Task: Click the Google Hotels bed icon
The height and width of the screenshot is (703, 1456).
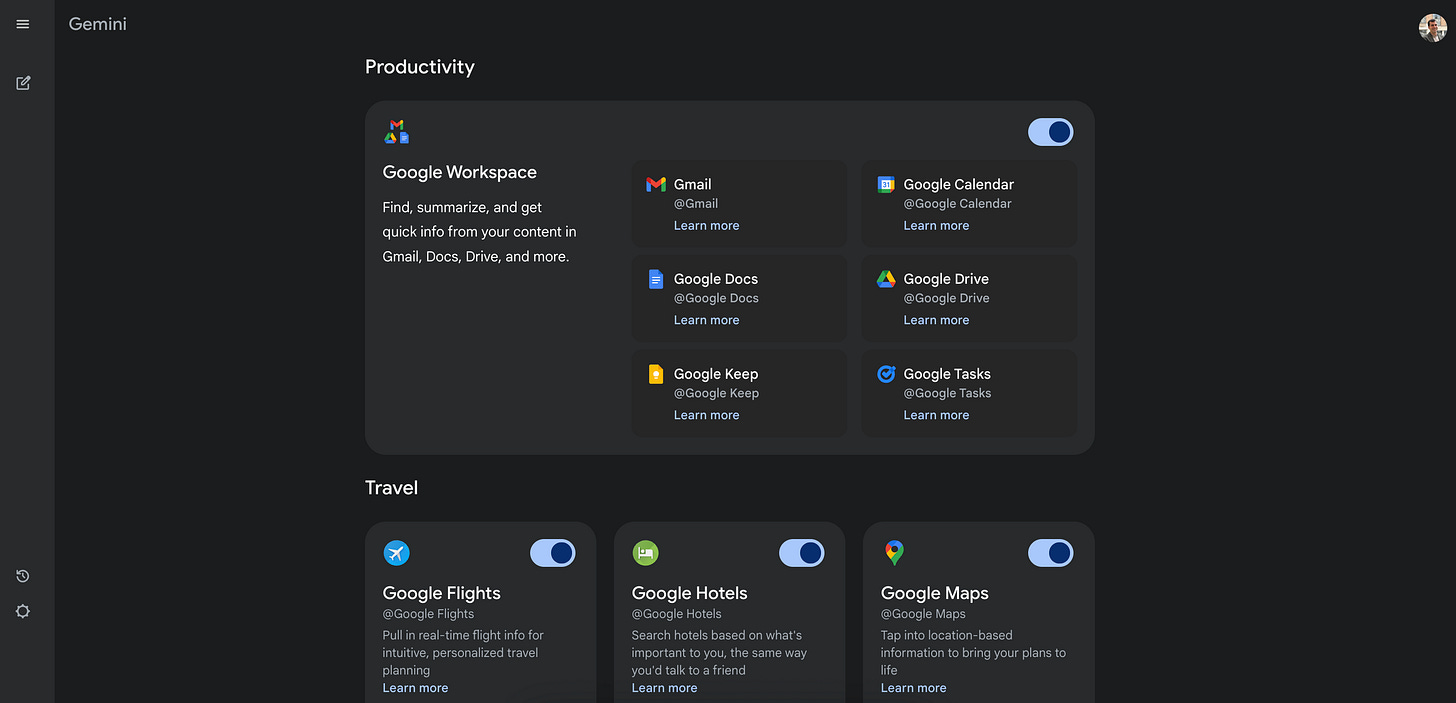Action: tap(646, 553)
